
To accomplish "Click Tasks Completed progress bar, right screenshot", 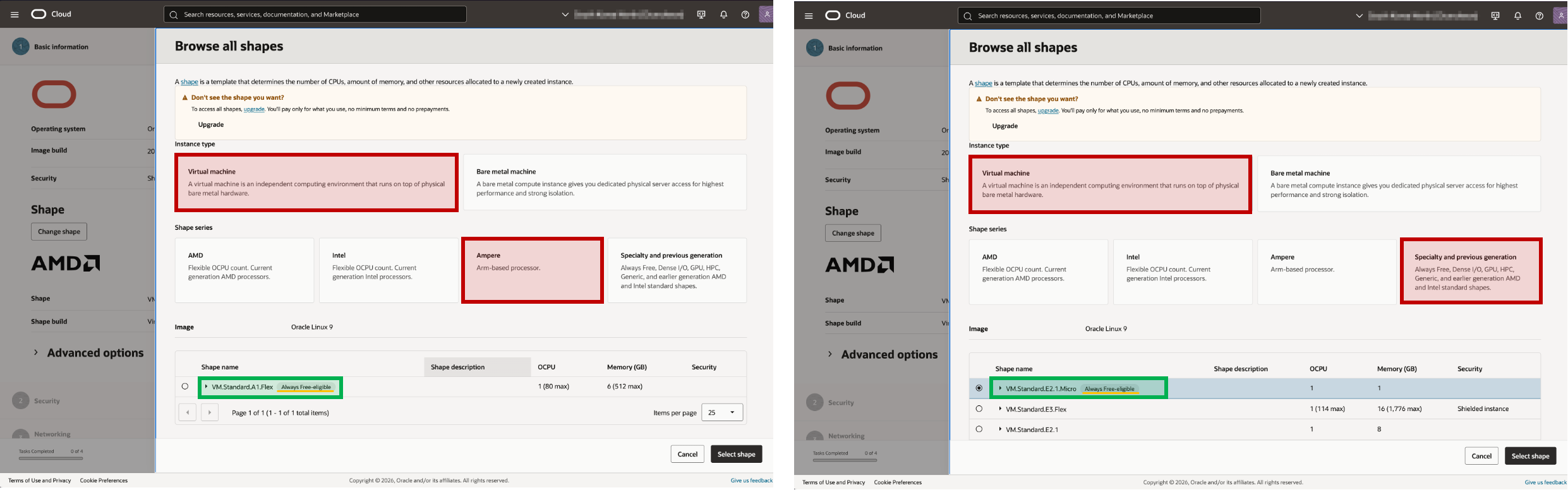I will (845, 460).
